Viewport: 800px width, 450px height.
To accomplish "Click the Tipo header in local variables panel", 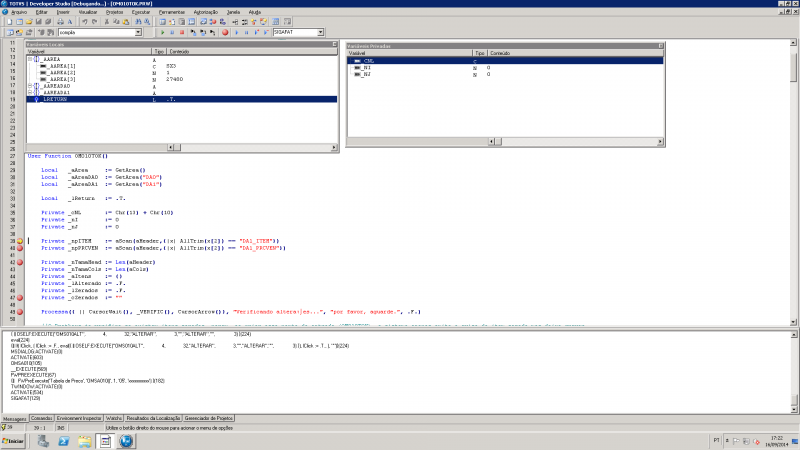I will point(159,52).
